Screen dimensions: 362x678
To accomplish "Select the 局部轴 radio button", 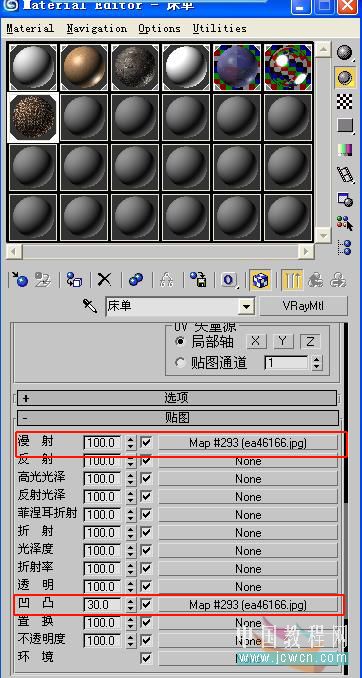I will point(180,341).
